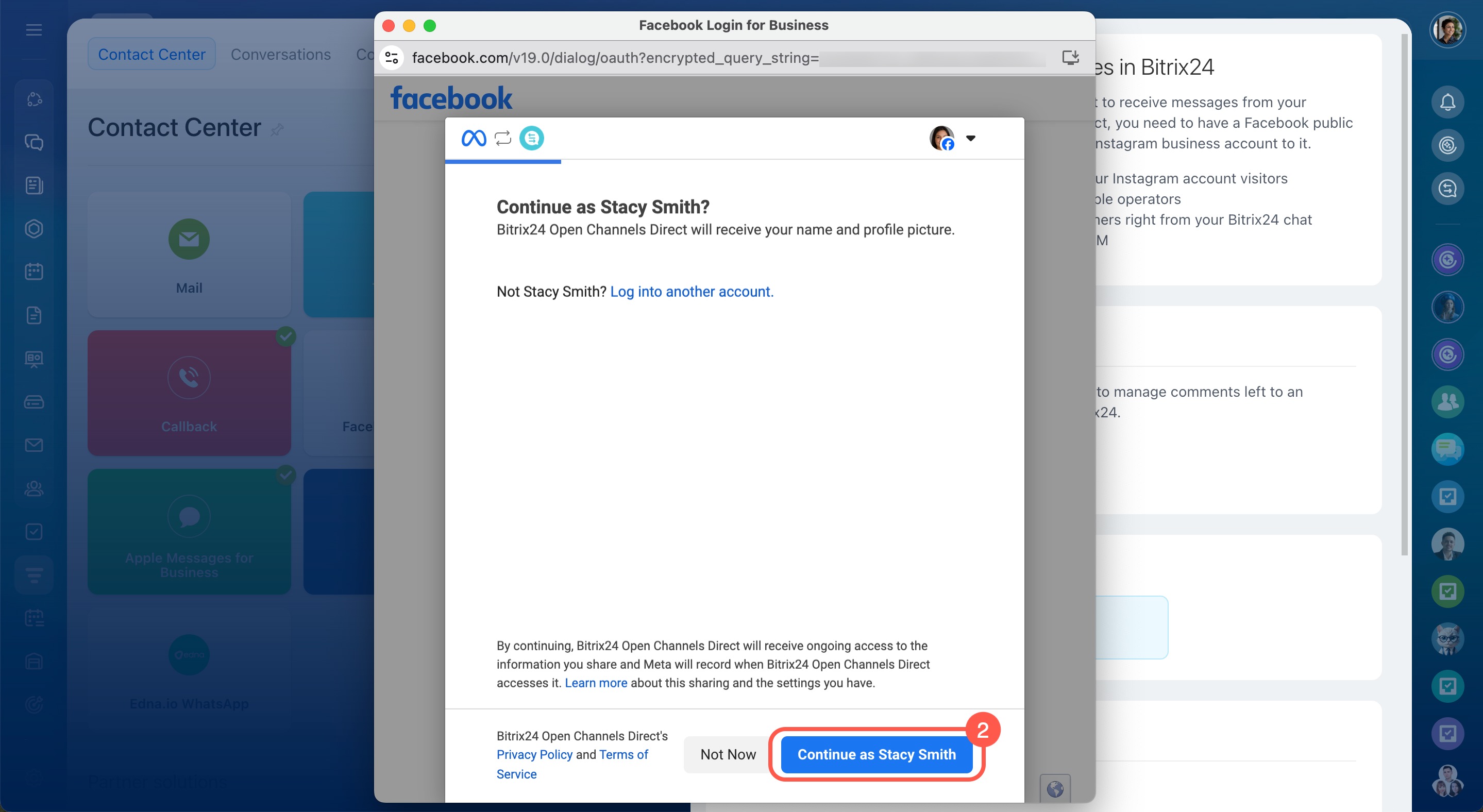
Task: Open the Callback channel tile
Action: pos(189,393)
